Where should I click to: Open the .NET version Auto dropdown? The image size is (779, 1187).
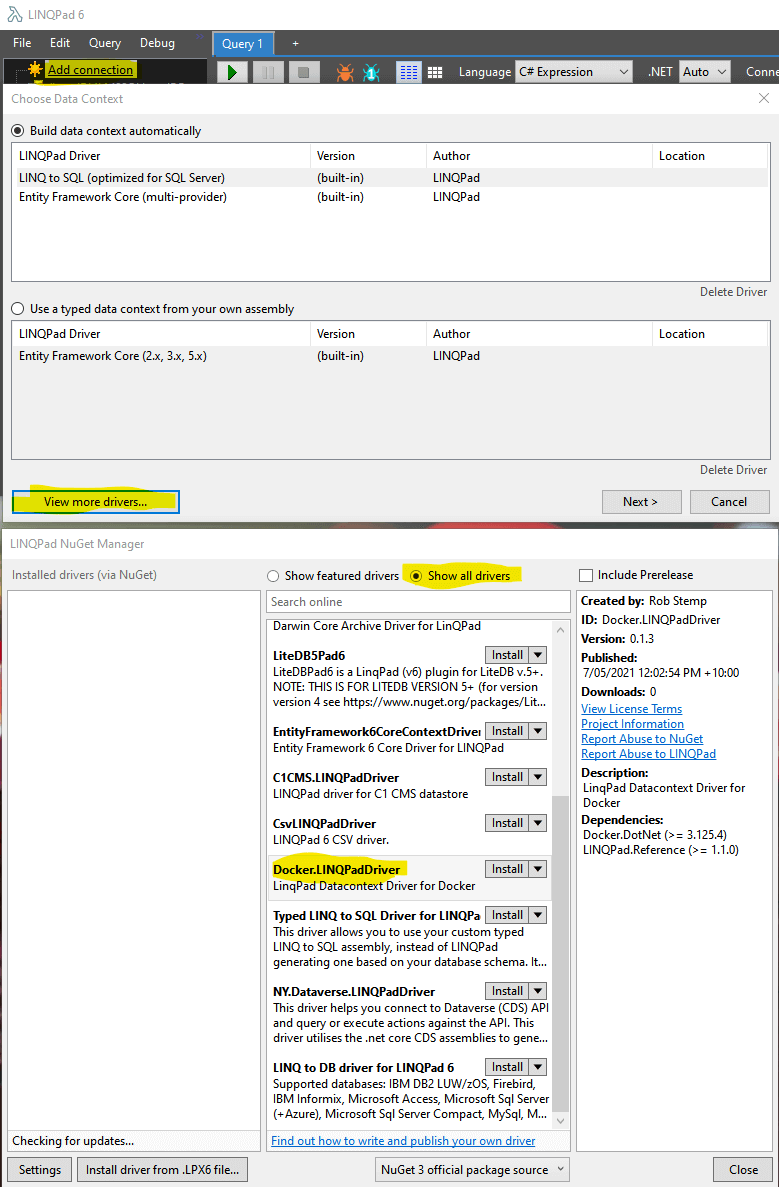click(704, 72)
